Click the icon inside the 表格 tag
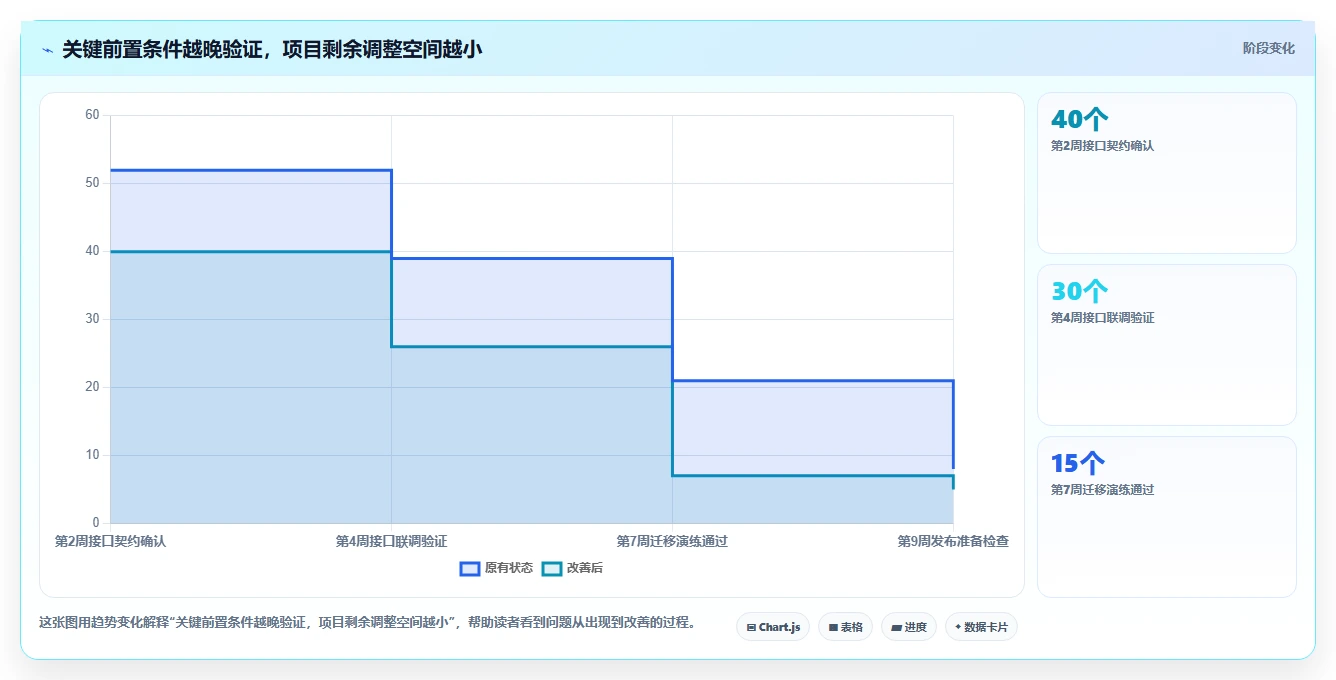The image size is (1336, 680). 833,628
